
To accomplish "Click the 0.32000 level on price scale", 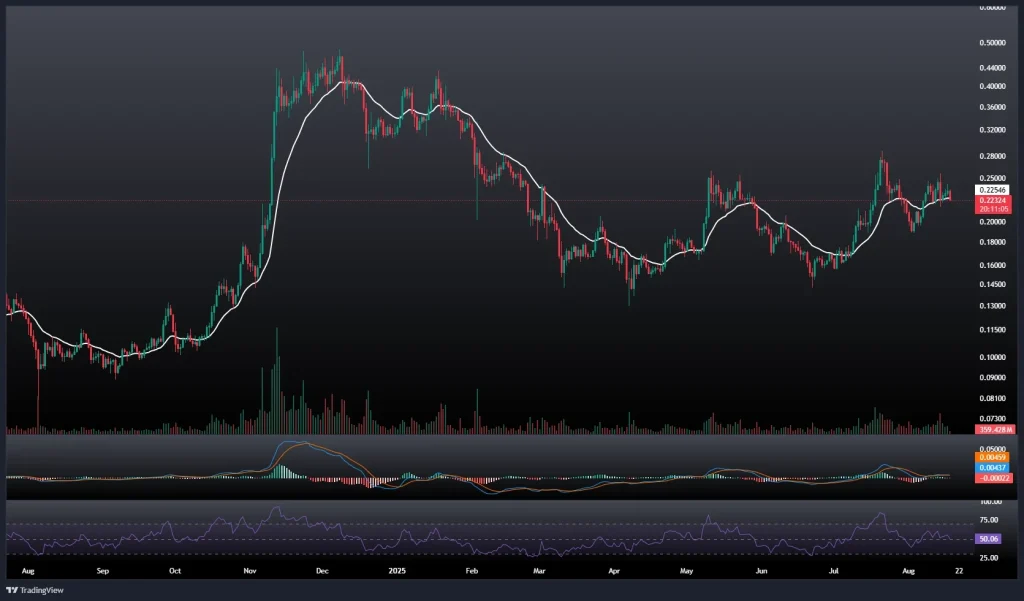I will coord(993,130).
